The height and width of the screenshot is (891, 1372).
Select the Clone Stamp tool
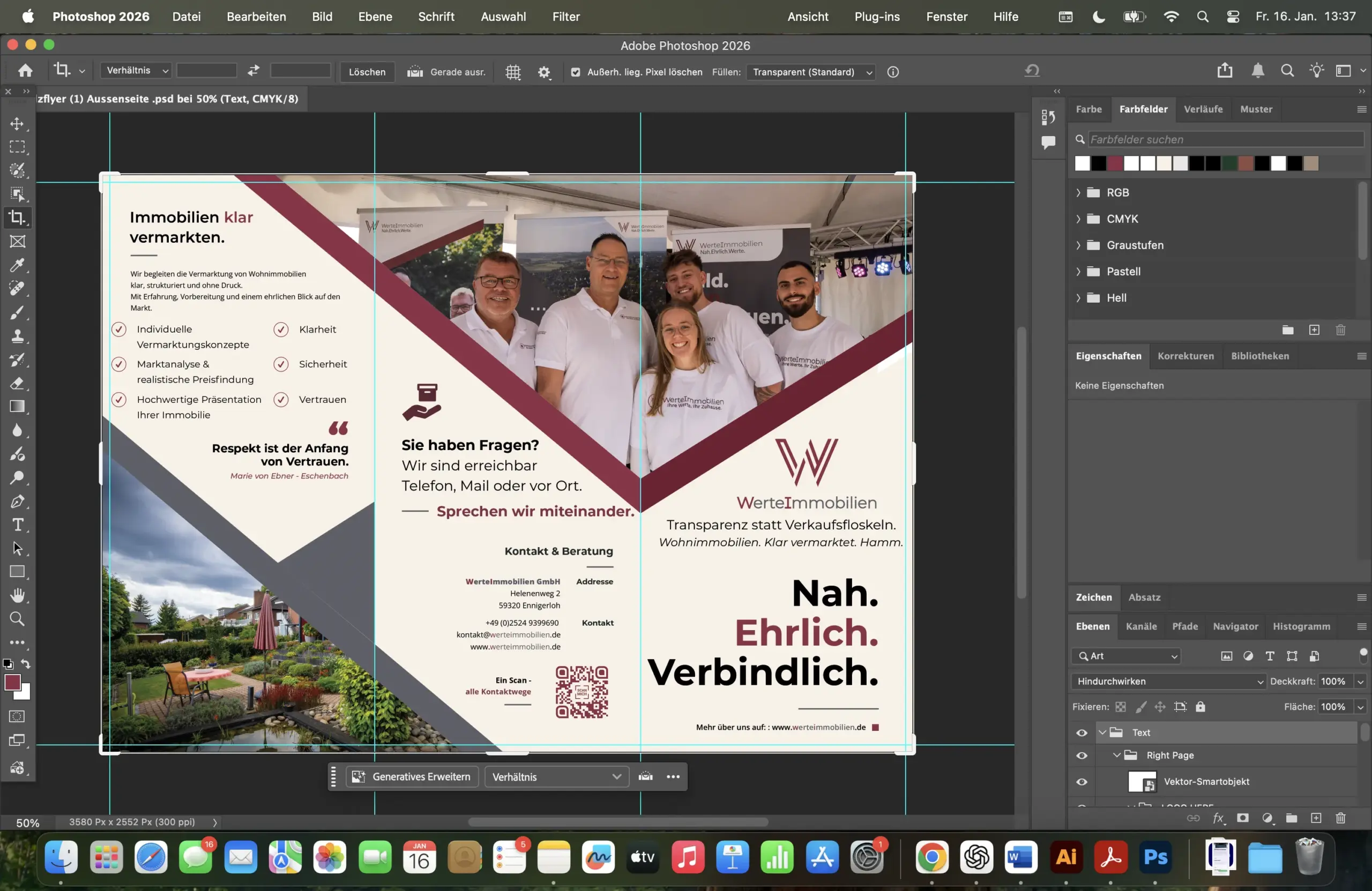(17, 336)
